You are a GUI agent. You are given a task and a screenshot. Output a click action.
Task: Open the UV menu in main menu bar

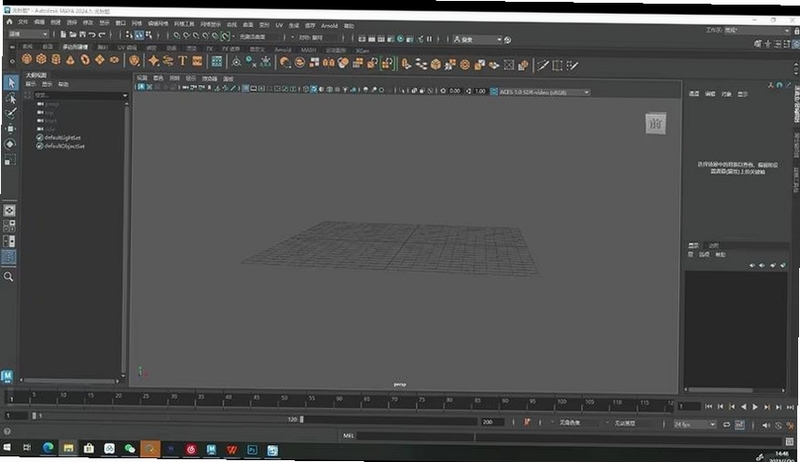tap(279, 25)
